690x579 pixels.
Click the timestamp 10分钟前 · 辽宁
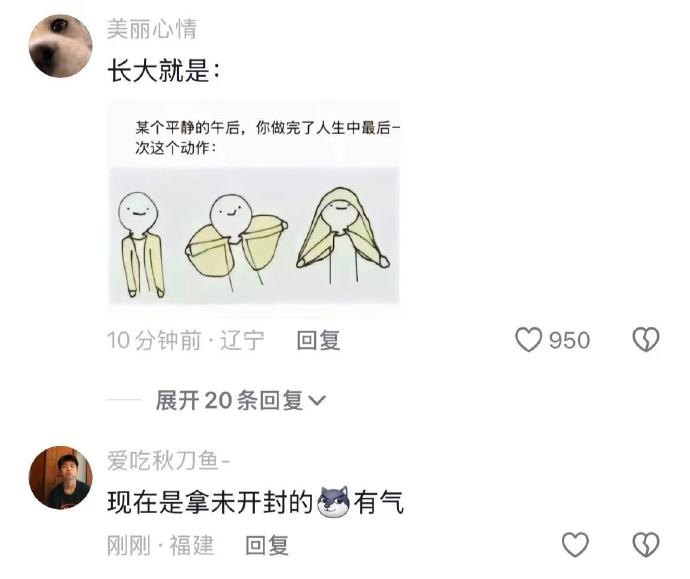click(x=186, y=340)
